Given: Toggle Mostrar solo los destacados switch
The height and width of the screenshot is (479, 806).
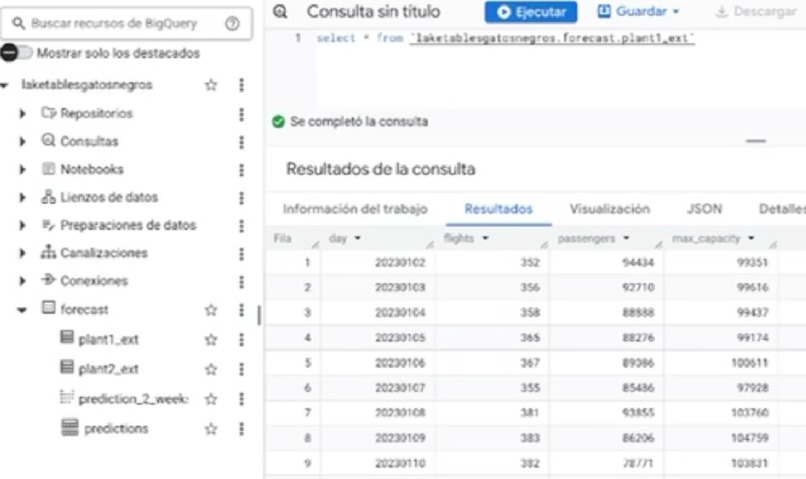Looking at the screenshot, I should click(16, 52).
